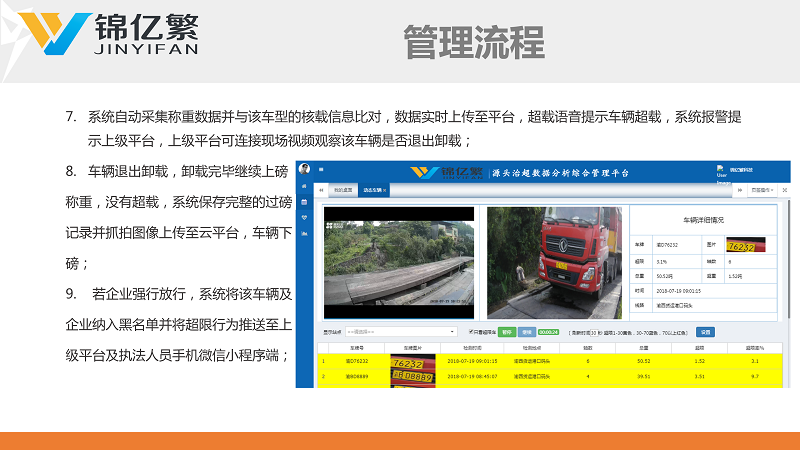This screenshot has width=800, height=450.
Task: Select the 动态车辆 tab
Action: [x=373, y=189]
